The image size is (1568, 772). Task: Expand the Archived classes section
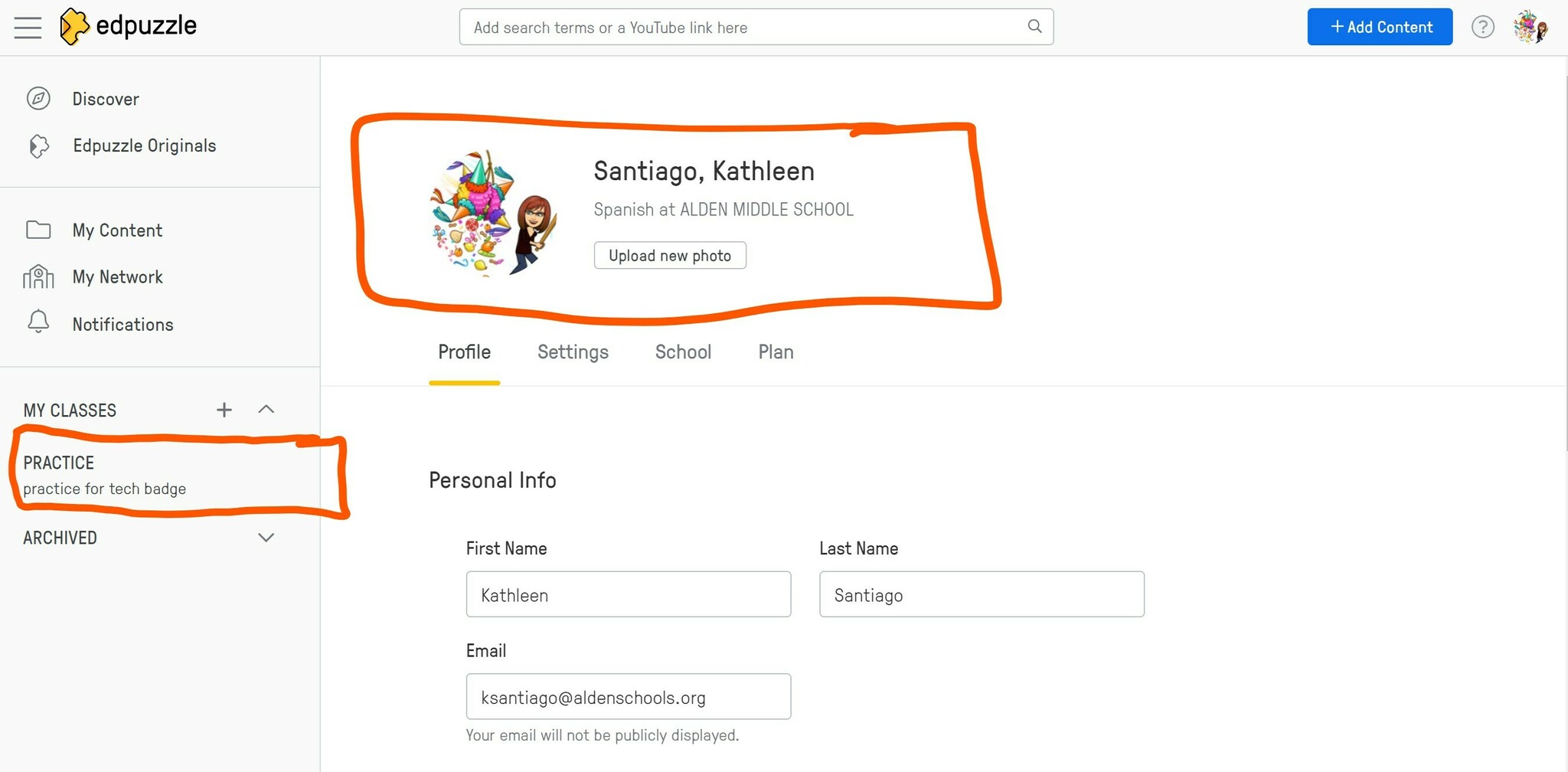266,538
